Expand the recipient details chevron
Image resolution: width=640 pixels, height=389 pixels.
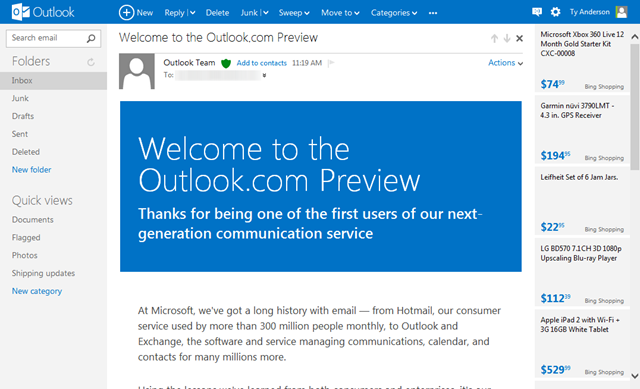264,75
